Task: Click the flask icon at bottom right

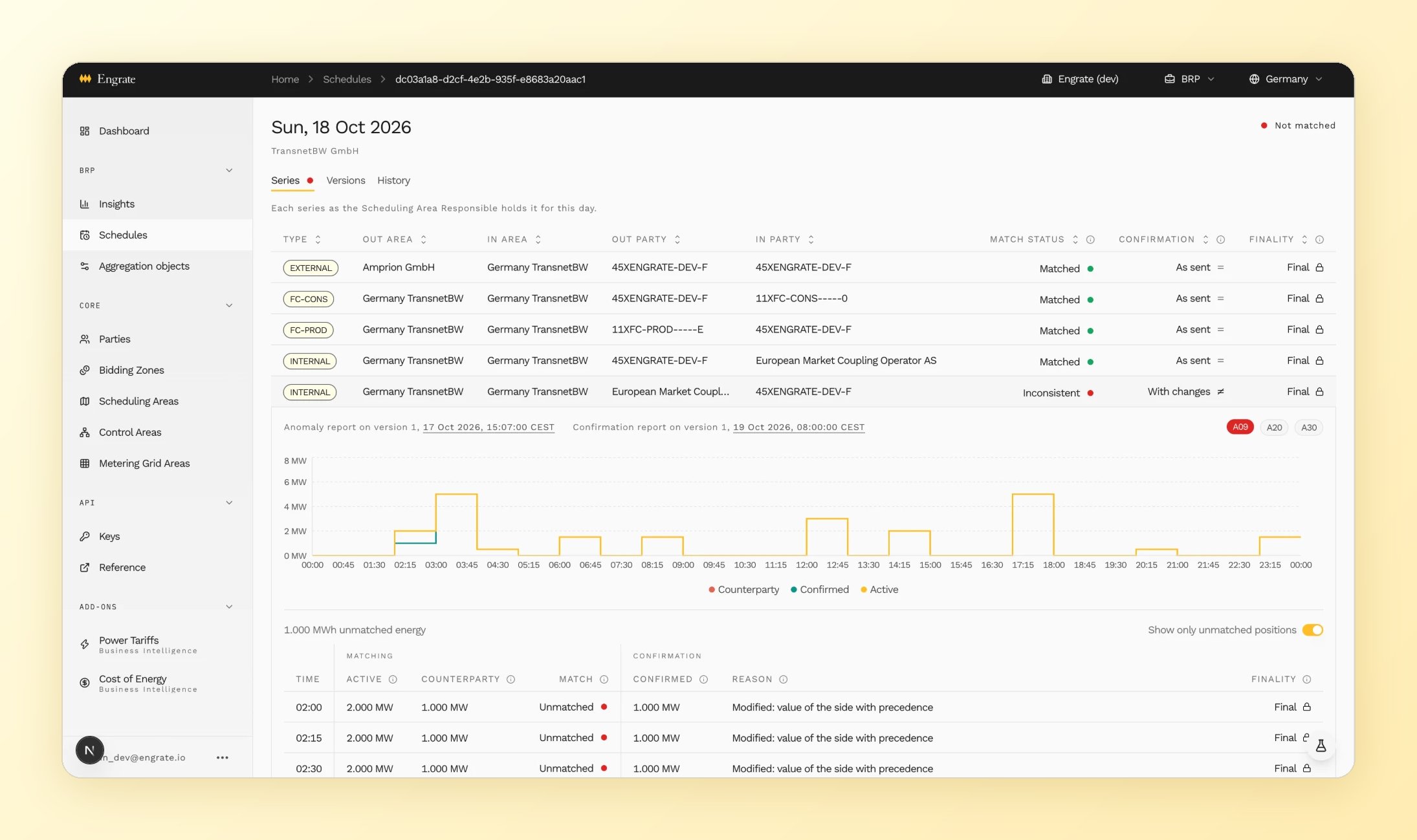Action: [x=1321, y=746]
